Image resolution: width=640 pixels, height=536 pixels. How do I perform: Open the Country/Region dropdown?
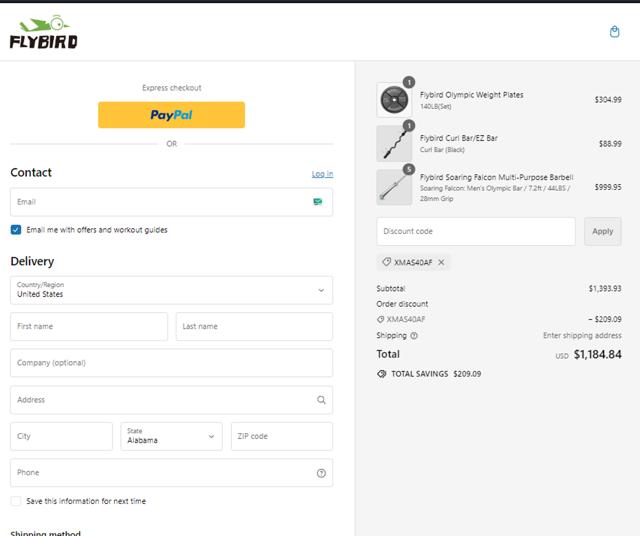point(171,290)
